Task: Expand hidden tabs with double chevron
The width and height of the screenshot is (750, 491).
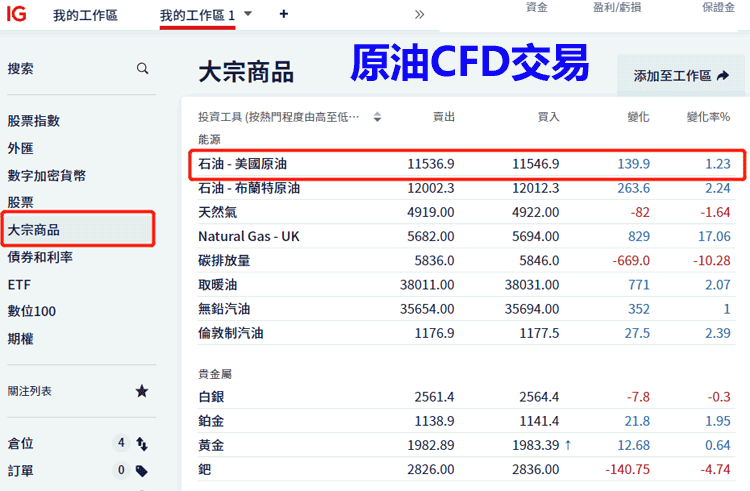Action: pos(419,14)
